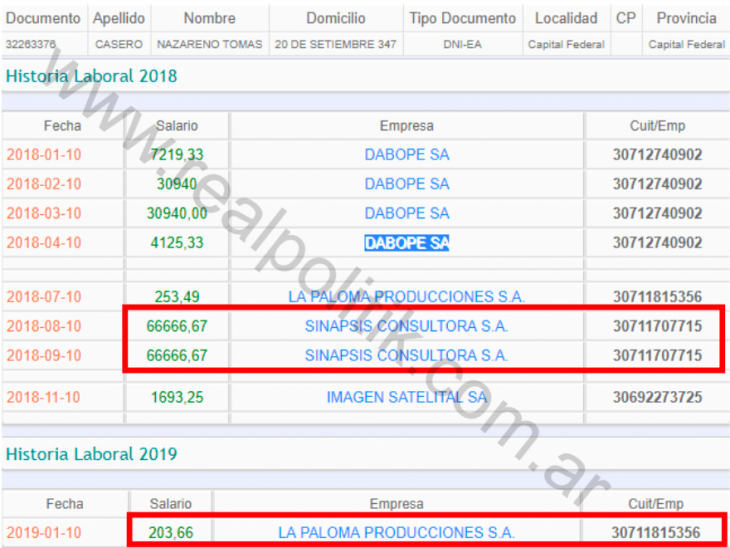Select CUIT 30711815356 in 2019-01-10 row
730x548 pixels.
click(656, 532)
